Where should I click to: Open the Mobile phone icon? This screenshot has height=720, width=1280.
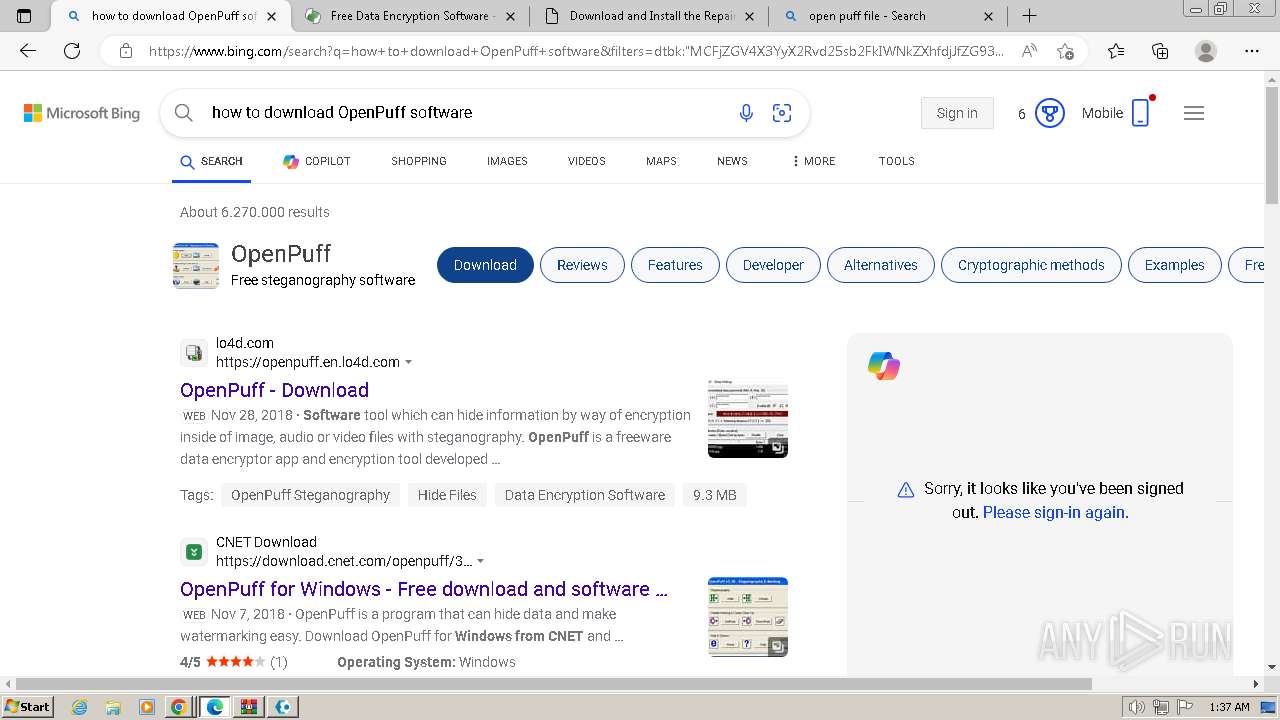coord(1141,113)
